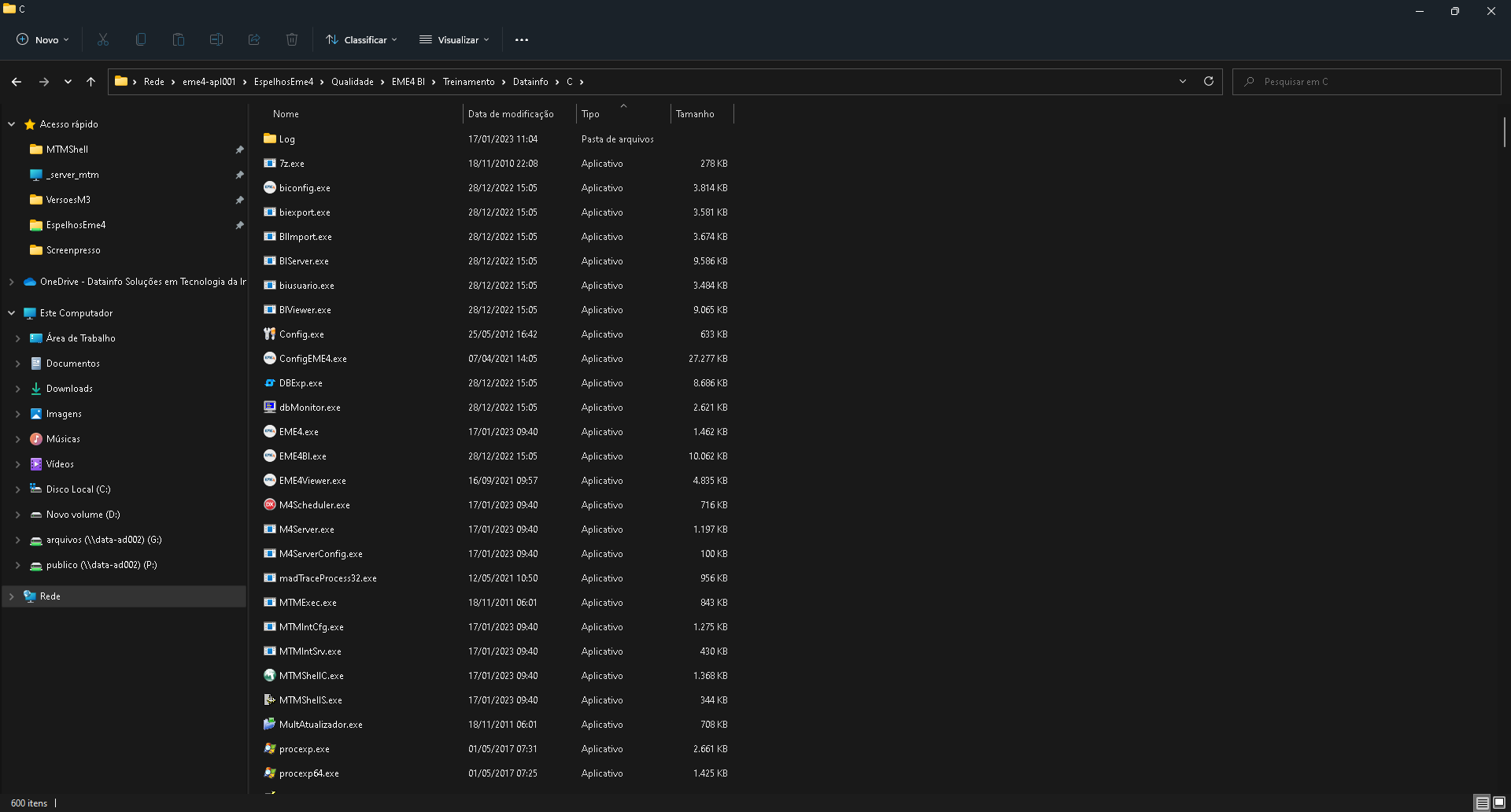Click the Rename icon in toolbar
Screen dimensions: 1511x812
click(x=216, y=39)
